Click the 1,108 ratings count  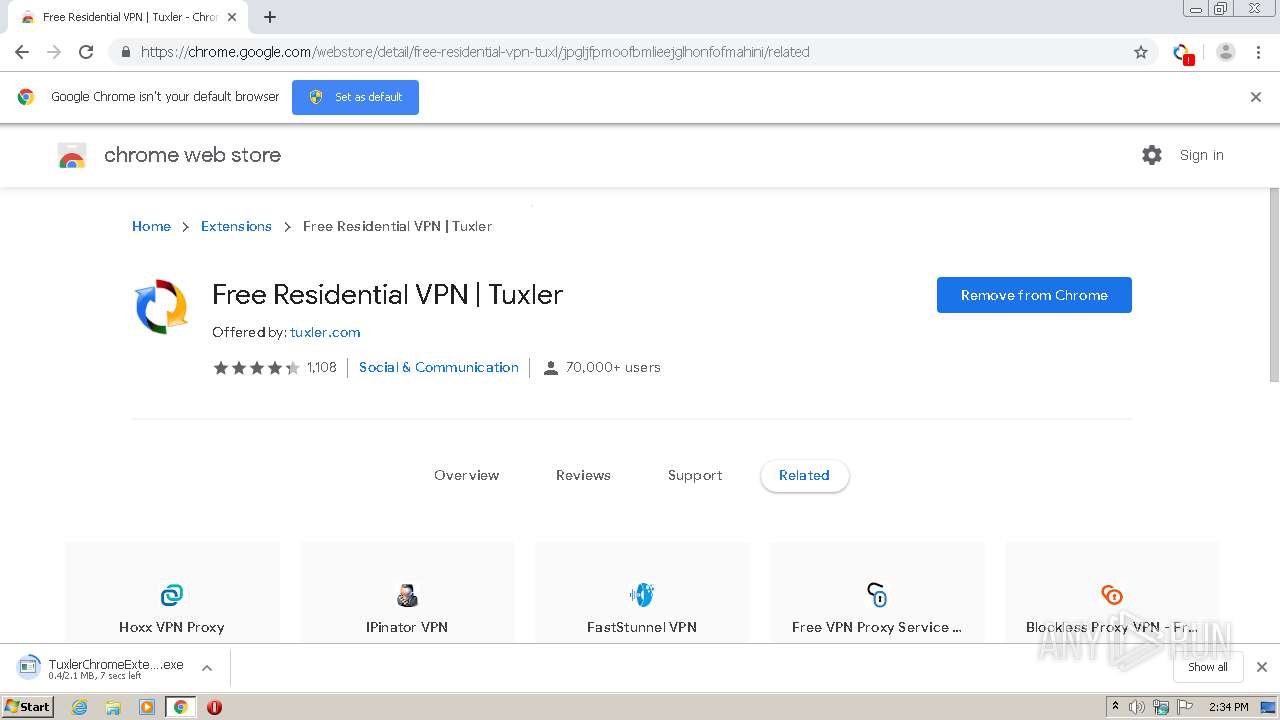pyautogui.click(x=322, y=367)
